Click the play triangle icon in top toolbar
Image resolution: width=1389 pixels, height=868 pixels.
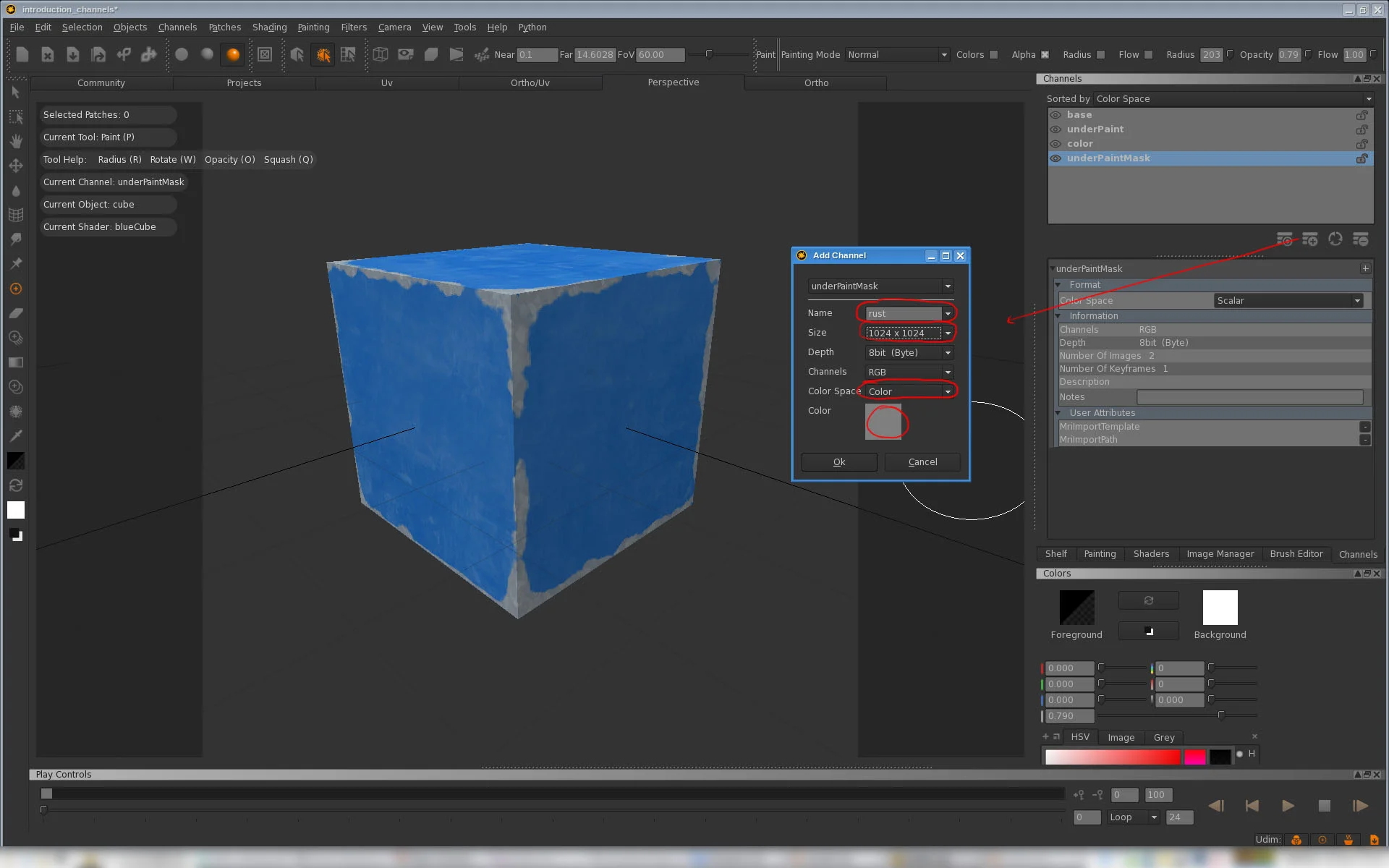click(x=456, y=54)
